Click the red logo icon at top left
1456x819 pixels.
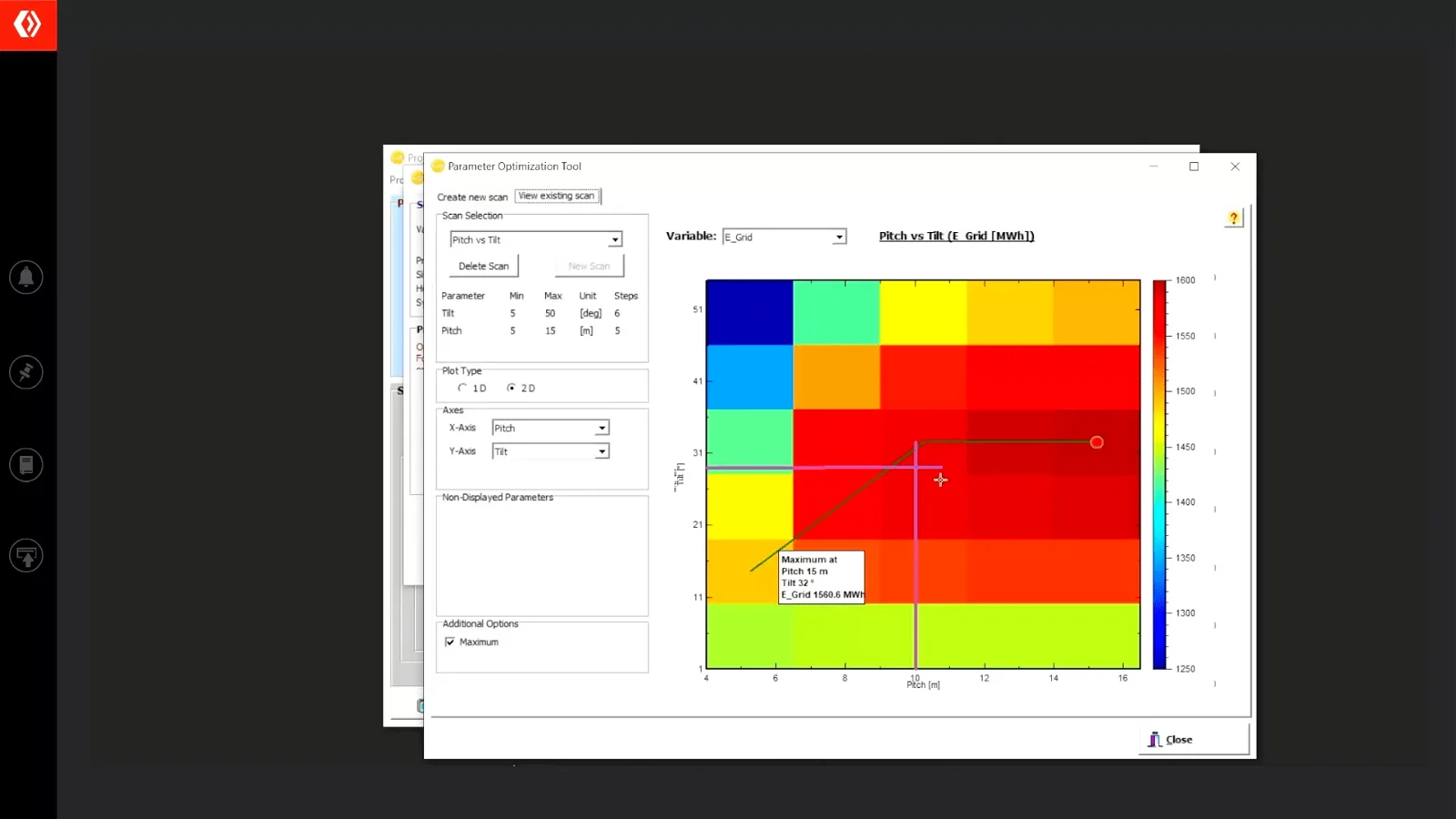[x=27, y=25]
